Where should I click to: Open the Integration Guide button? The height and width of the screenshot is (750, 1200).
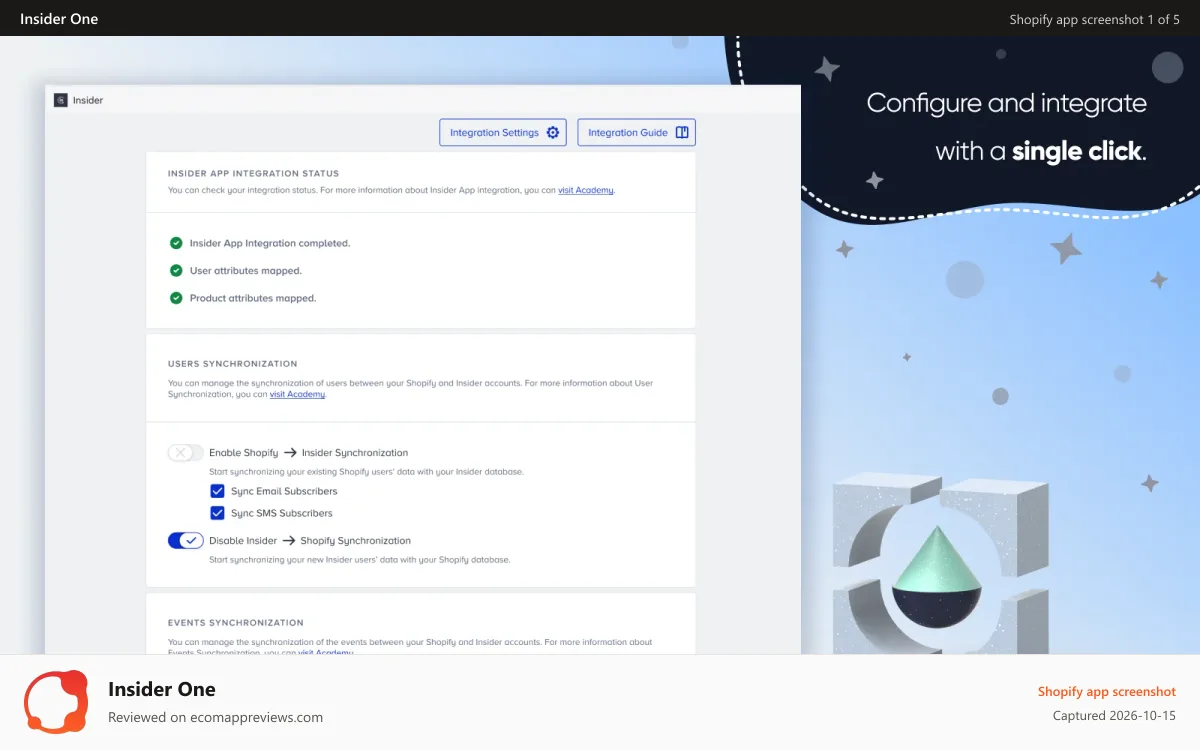637,132
